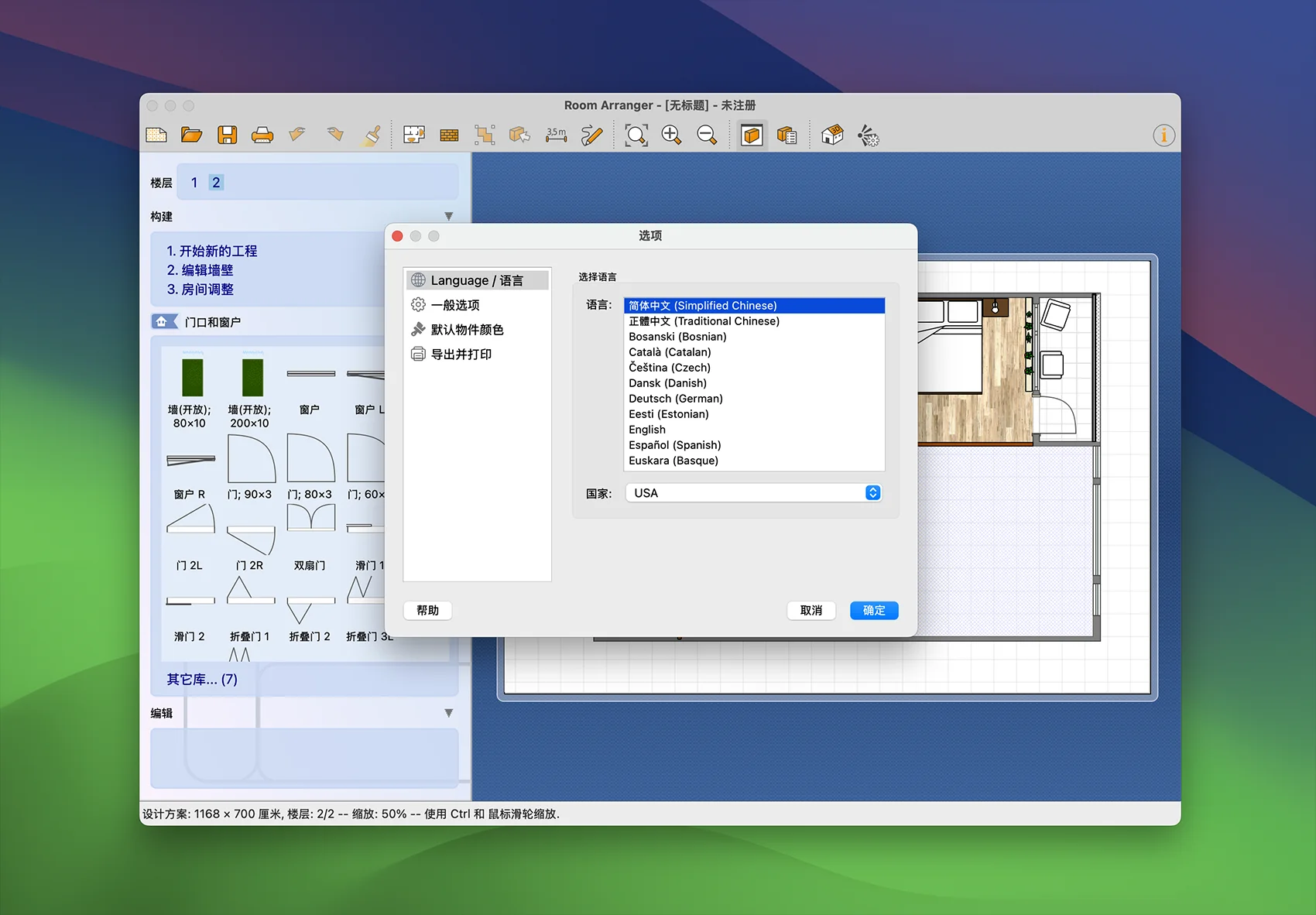The height and width of the screenshot is (915, 1316).
Task: Open 默认物件颜色 options page
Action: click(477, 330)
